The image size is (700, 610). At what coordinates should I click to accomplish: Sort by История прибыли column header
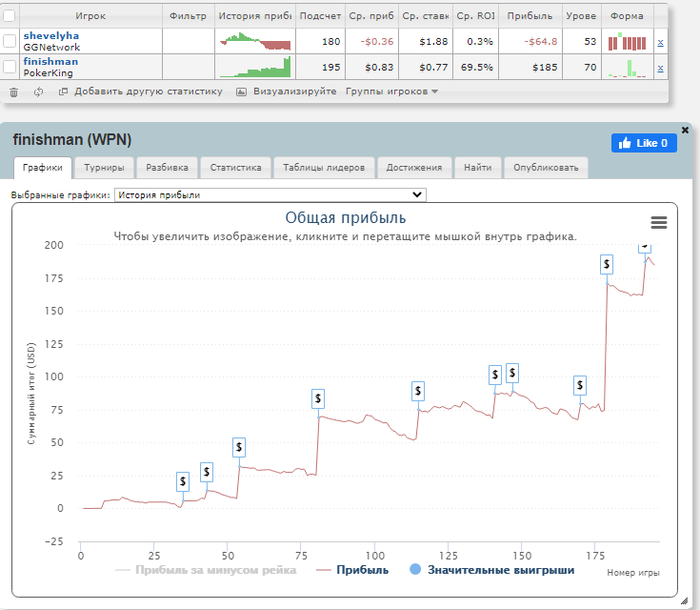click(255, 16)
